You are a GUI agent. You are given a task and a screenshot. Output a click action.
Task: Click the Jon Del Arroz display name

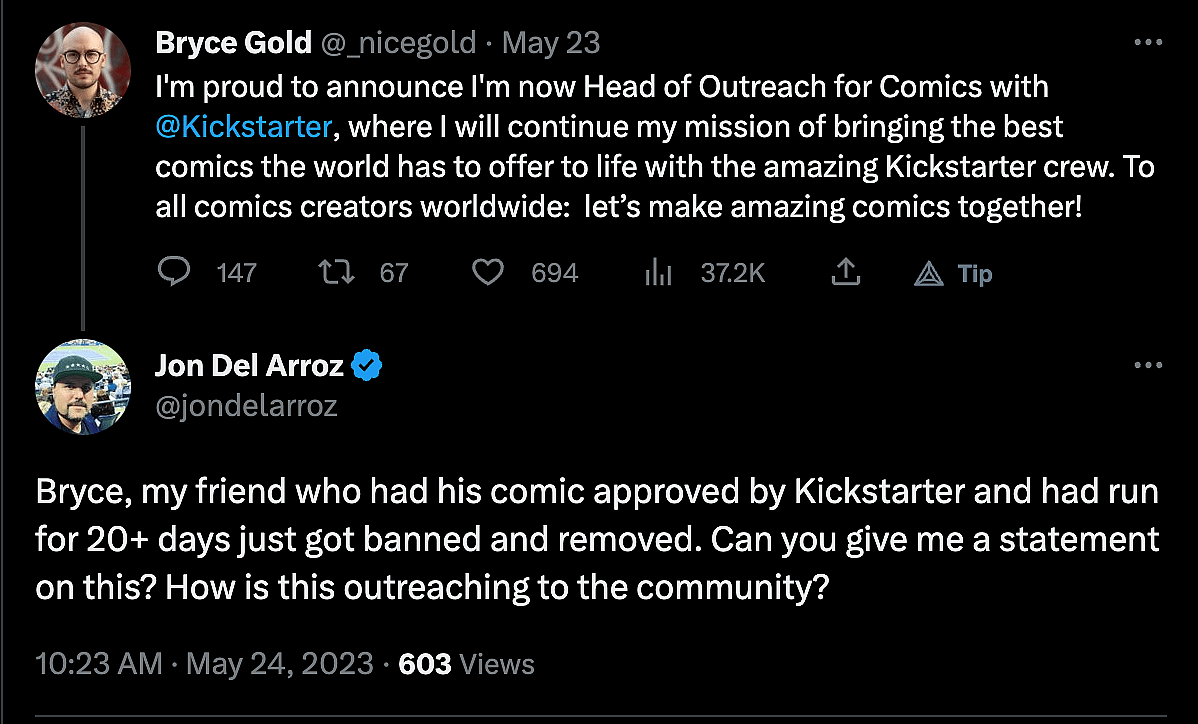click(249, 367)
